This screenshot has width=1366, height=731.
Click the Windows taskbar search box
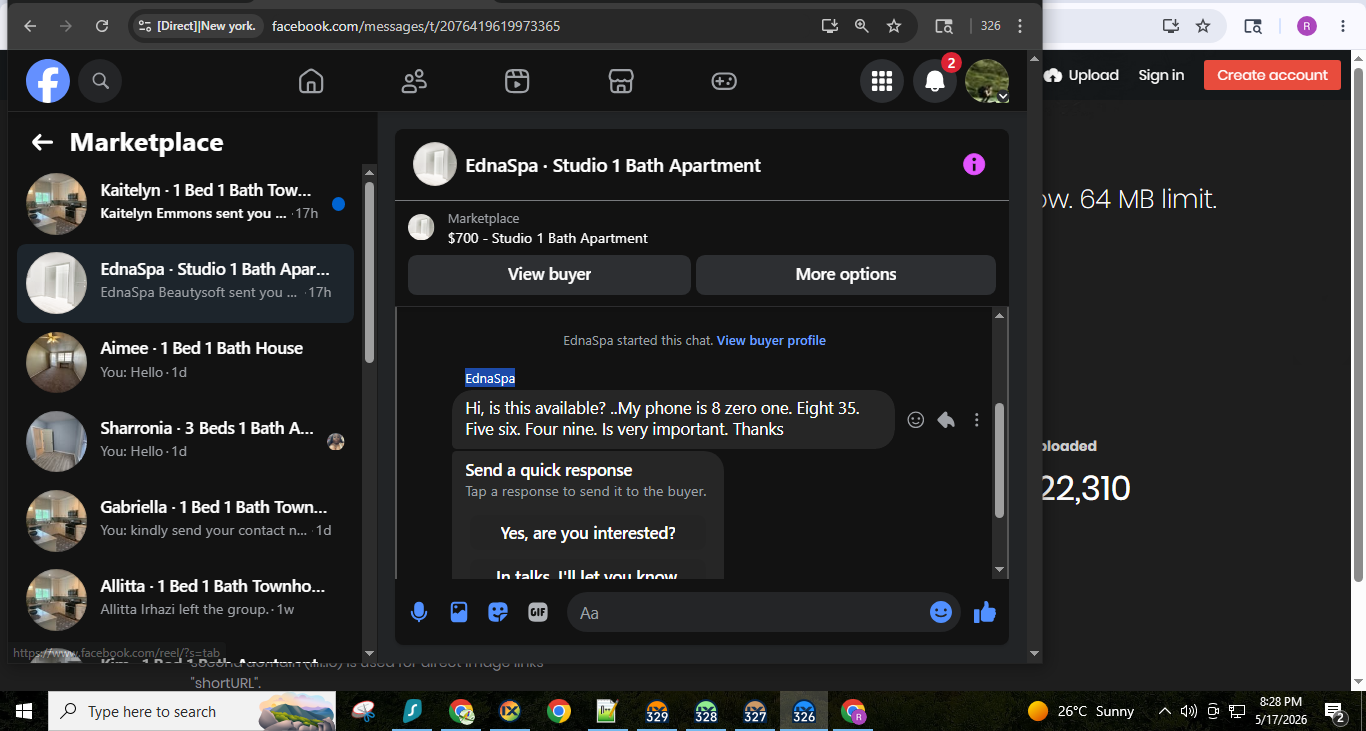click(190, 712)
